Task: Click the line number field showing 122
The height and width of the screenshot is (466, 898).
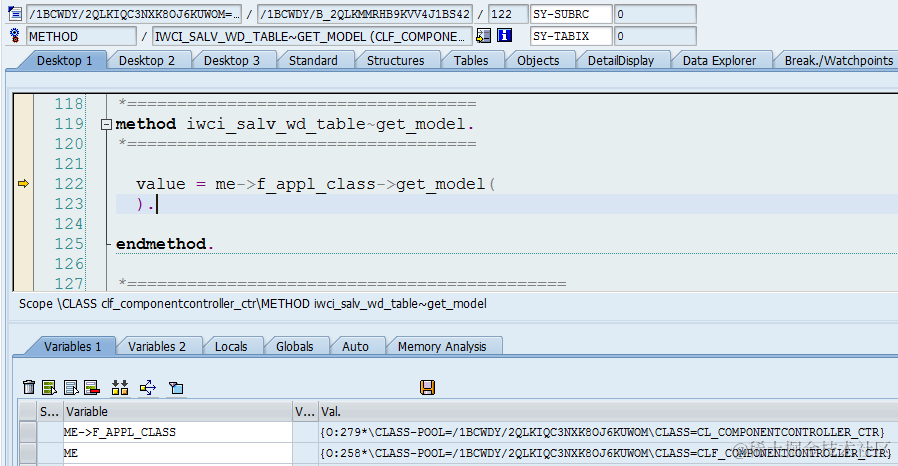Action: [508, 14]
